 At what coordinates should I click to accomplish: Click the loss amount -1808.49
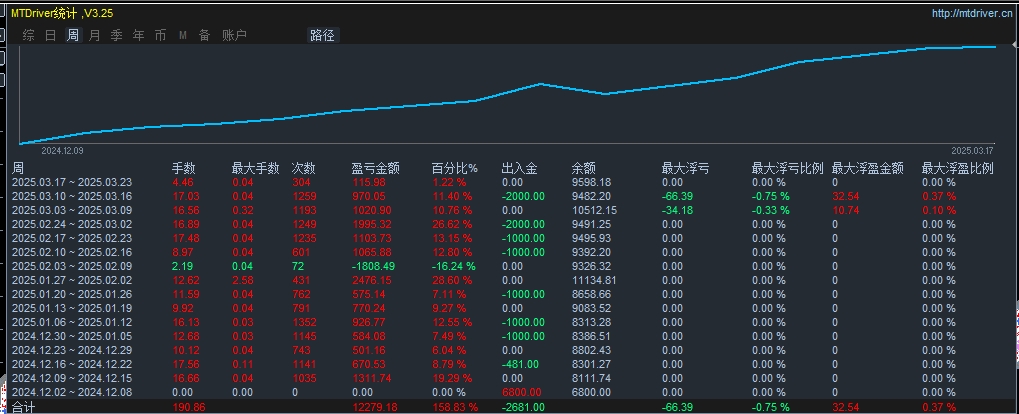[x=373, y=266]
